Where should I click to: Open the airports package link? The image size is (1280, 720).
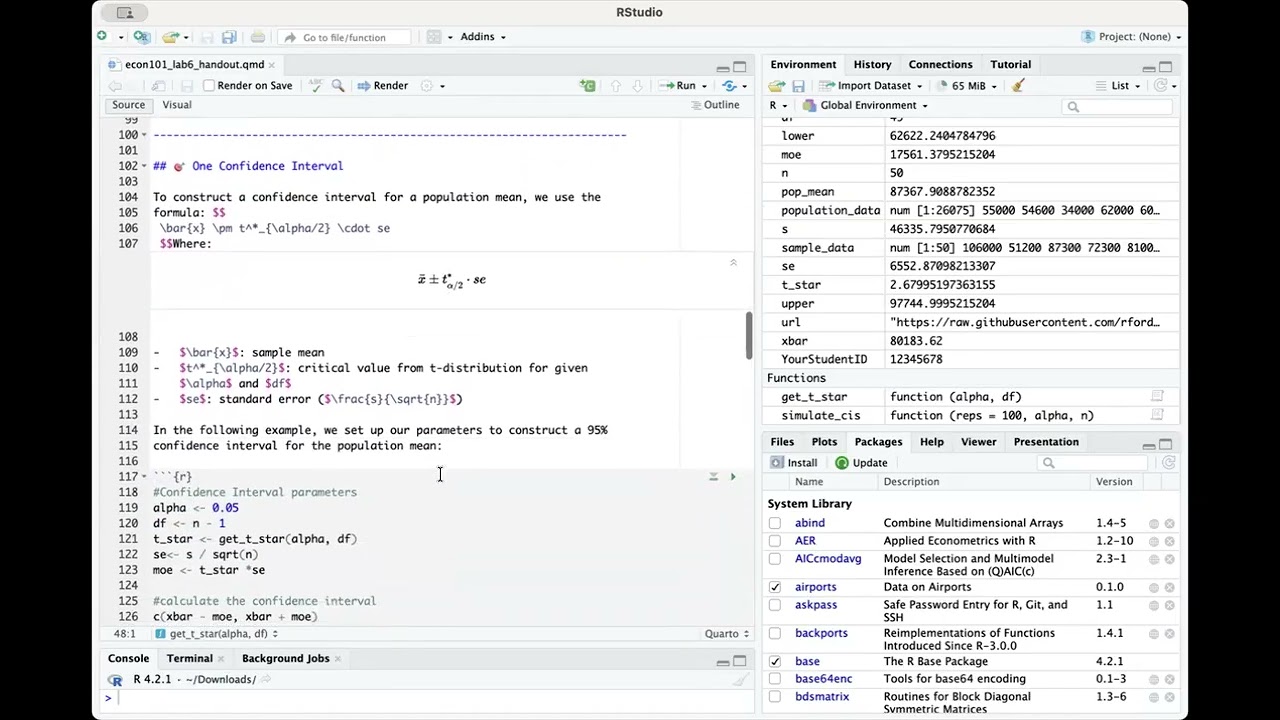(815, 587)
